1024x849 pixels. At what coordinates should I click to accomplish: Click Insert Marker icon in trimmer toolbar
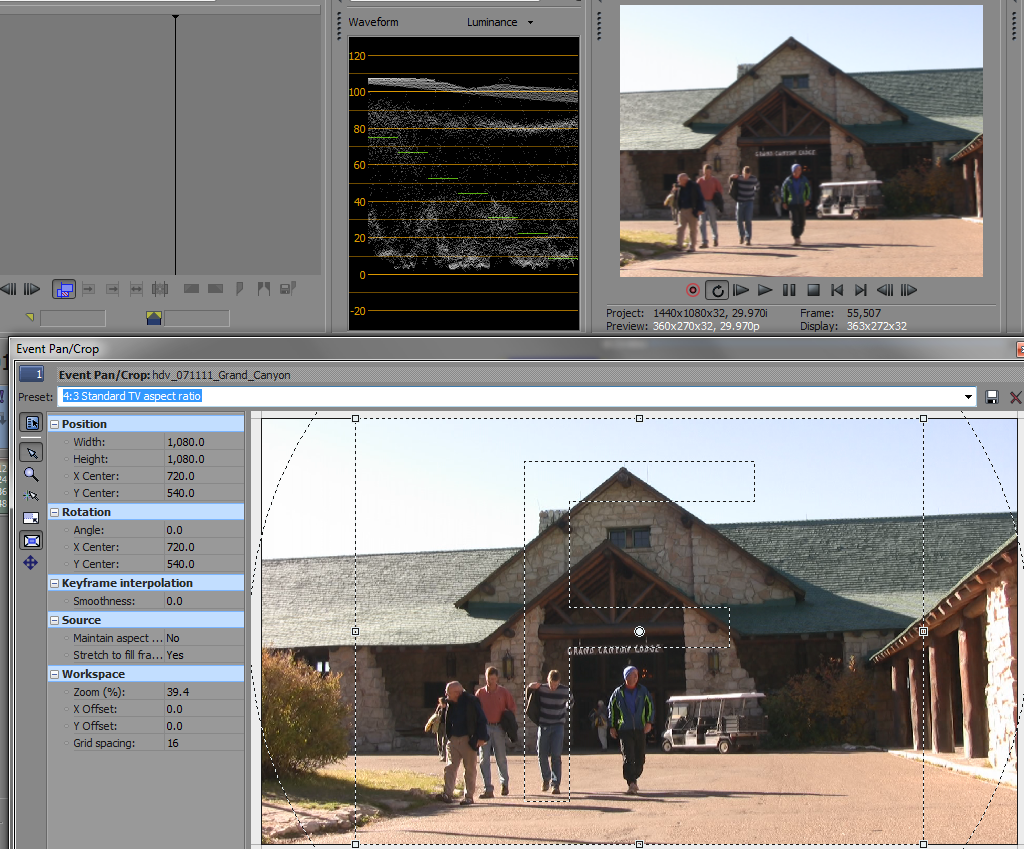[x=240, y=289]
